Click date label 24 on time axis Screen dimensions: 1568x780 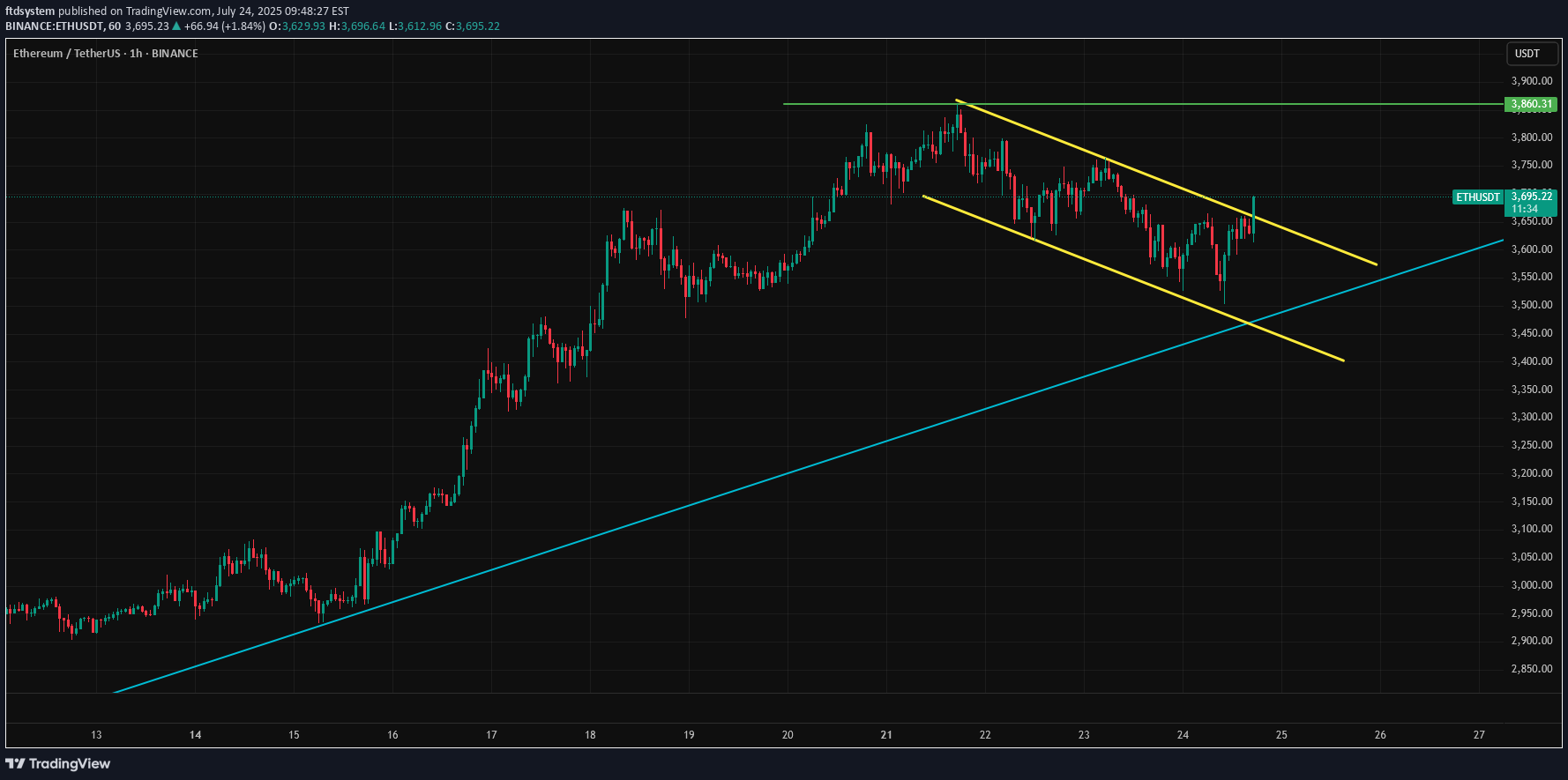point(1183,735)
